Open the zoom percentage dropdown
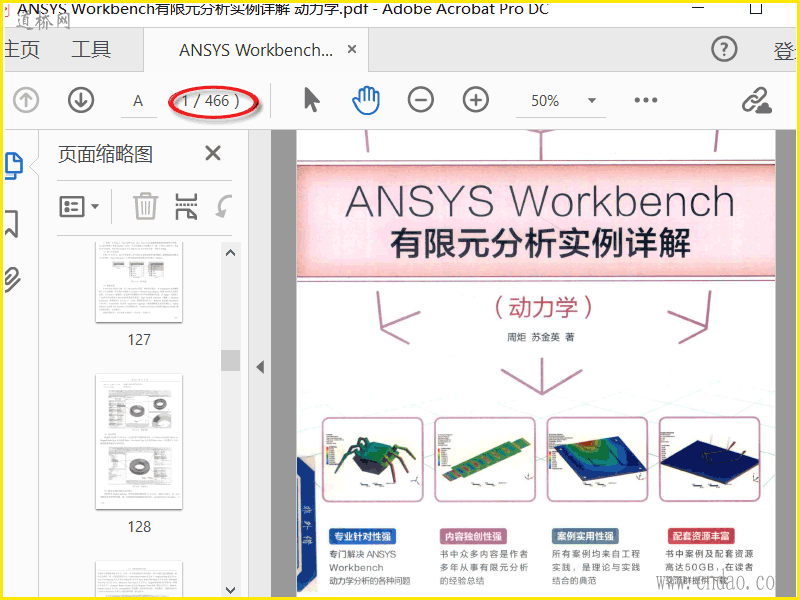The height and width of the screenshot is (600, 800). coord(592,101)
